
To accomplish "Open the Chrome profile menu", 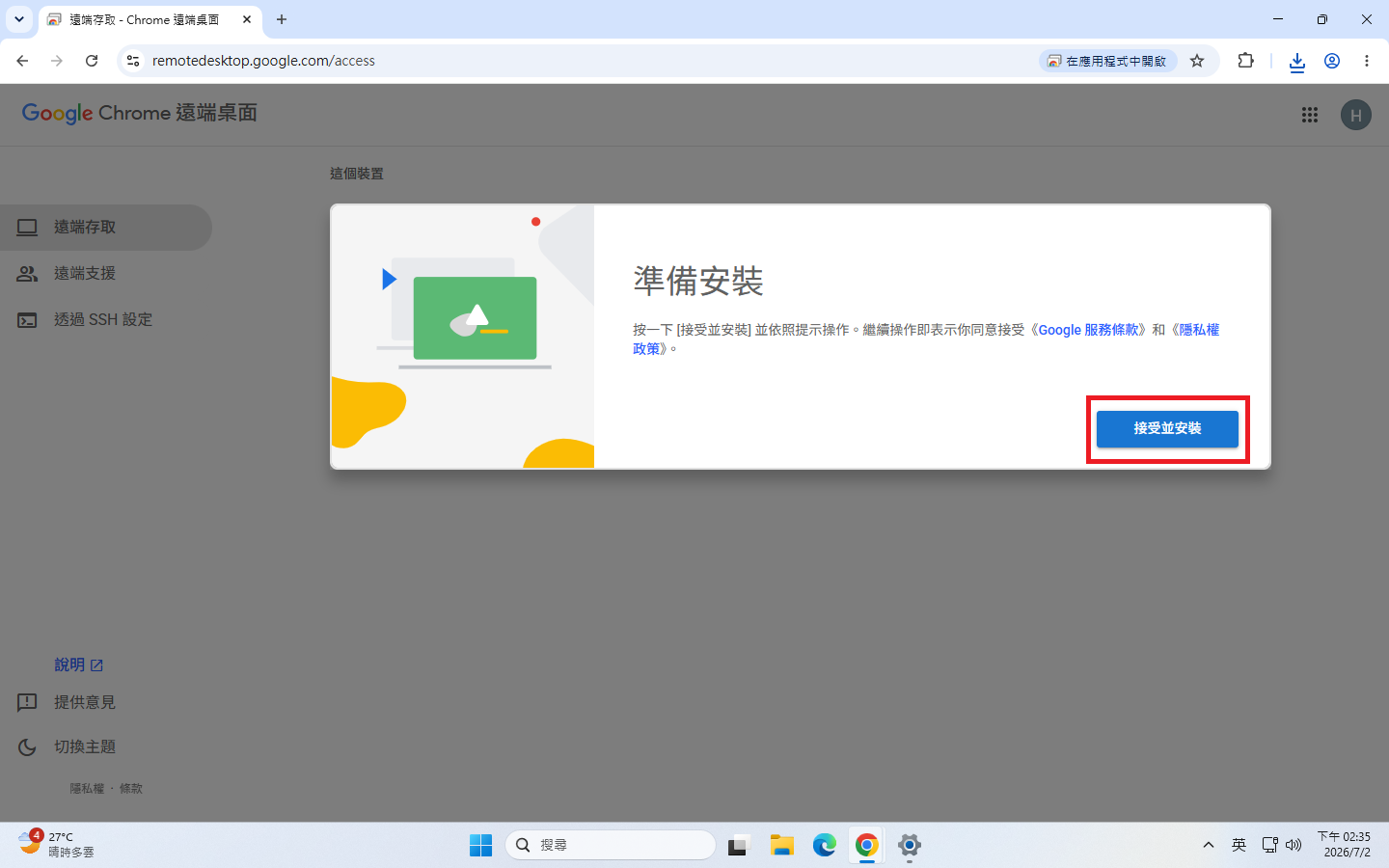I will coord(1332,61).
